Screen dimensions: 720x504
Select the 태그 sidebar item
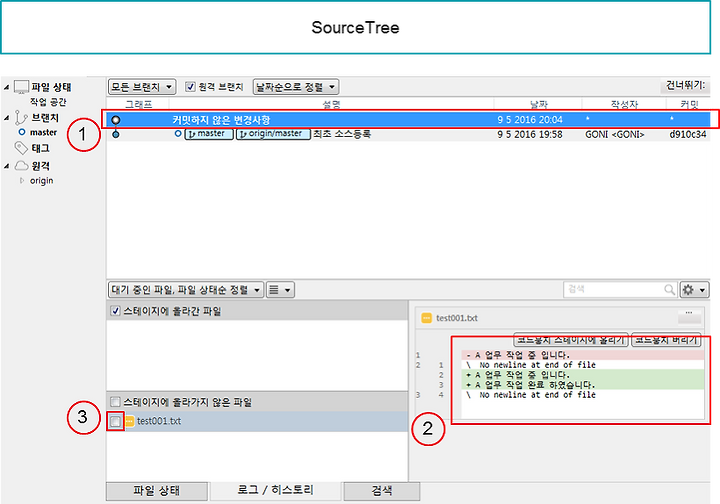(x=40, y=148)
